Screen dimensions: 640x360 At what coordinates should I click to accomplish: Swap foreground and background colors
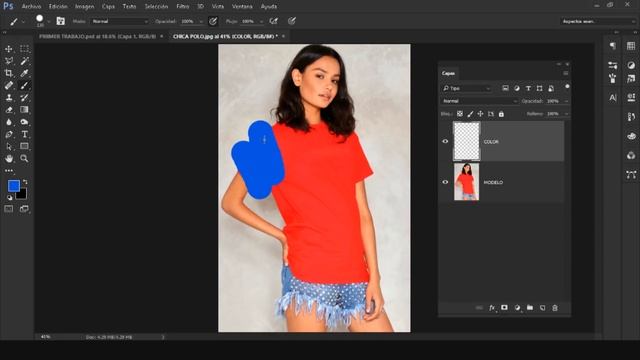(25, 182)
